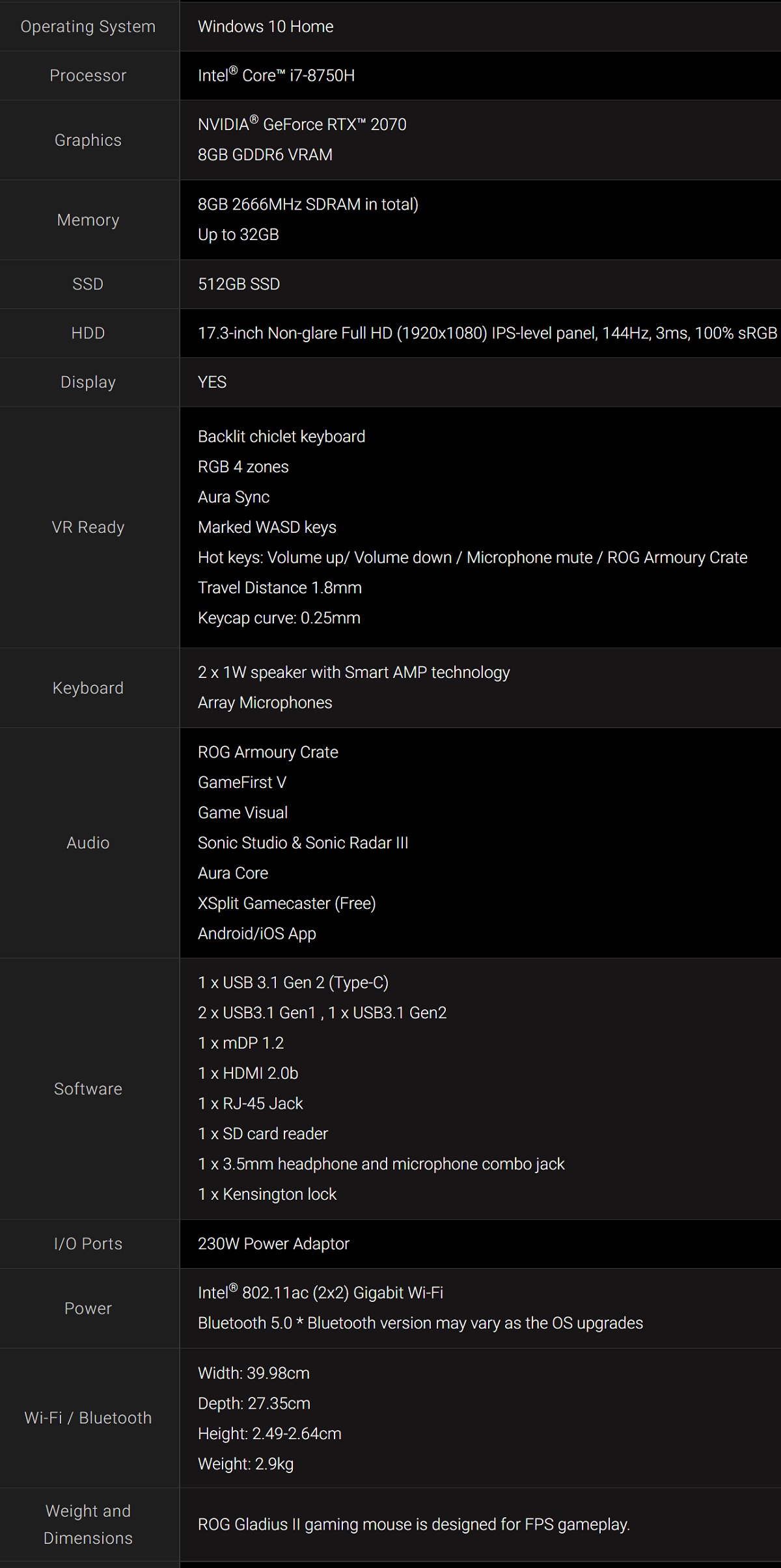Select 'Intel Core i7-8750H' value
This screenshot has width=781, height=1568.
(276, 75)
